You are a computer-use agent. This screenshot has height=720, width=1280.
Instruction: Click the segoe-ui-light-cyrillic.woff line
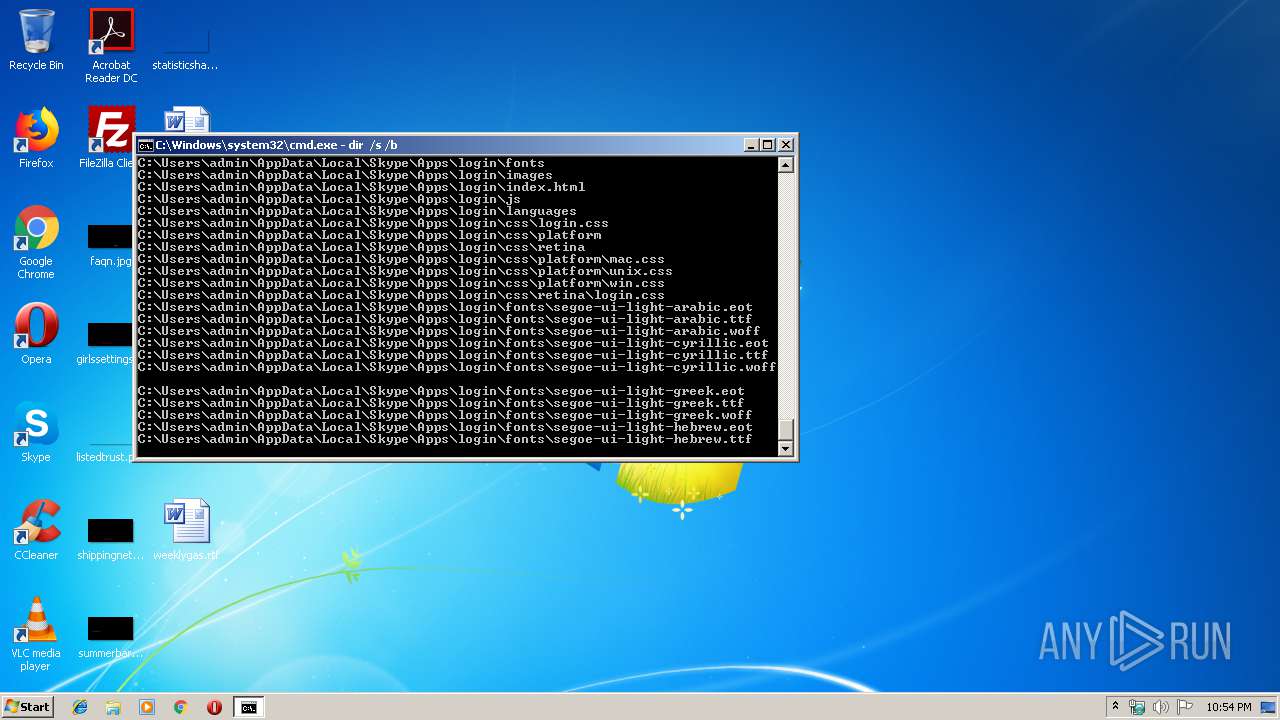pyautogui.click(x=457, y=367)
